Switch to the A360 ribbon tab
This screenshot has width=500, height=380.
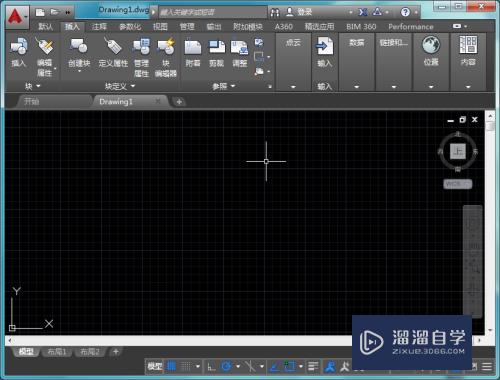point(284,27)
